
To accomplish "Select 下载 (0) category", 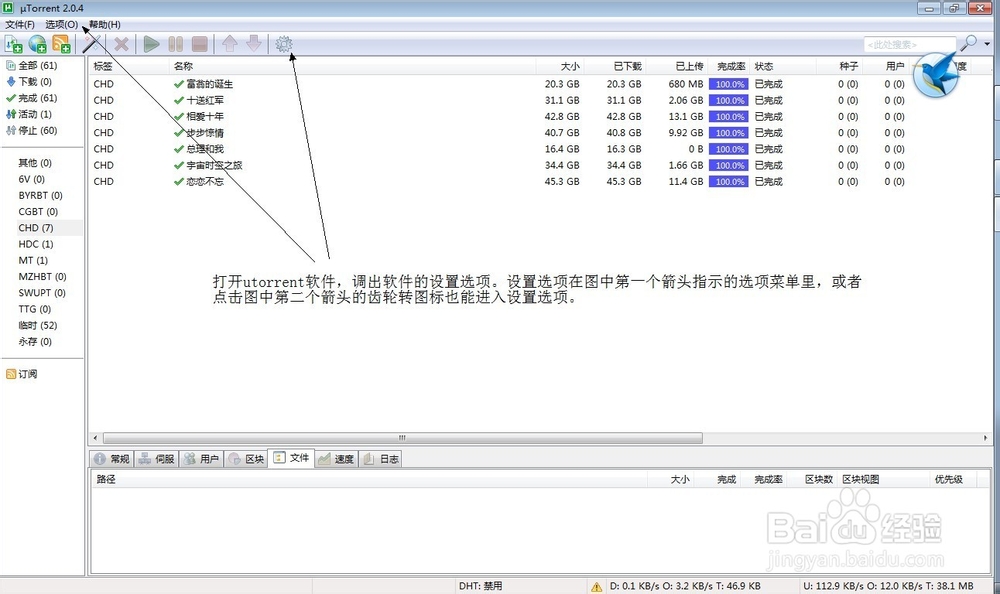I will pyautogui.click(x=35, y=82).
